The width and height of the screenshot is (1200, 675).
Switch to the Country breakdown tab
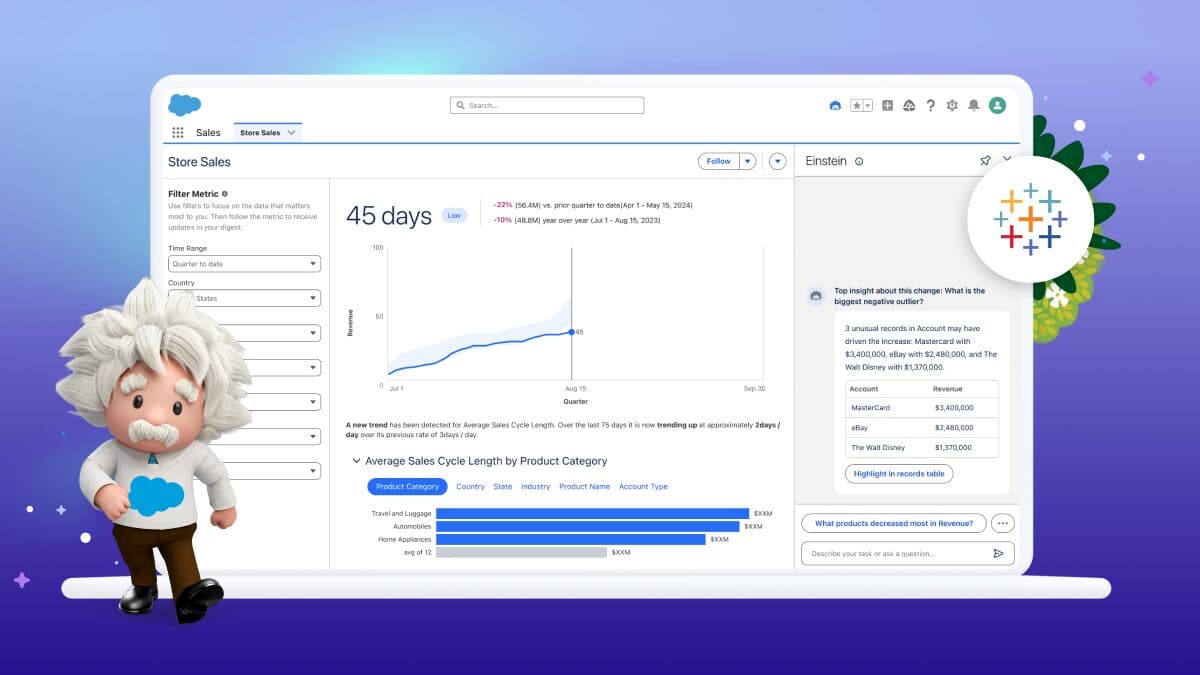(x=470, y=486)
